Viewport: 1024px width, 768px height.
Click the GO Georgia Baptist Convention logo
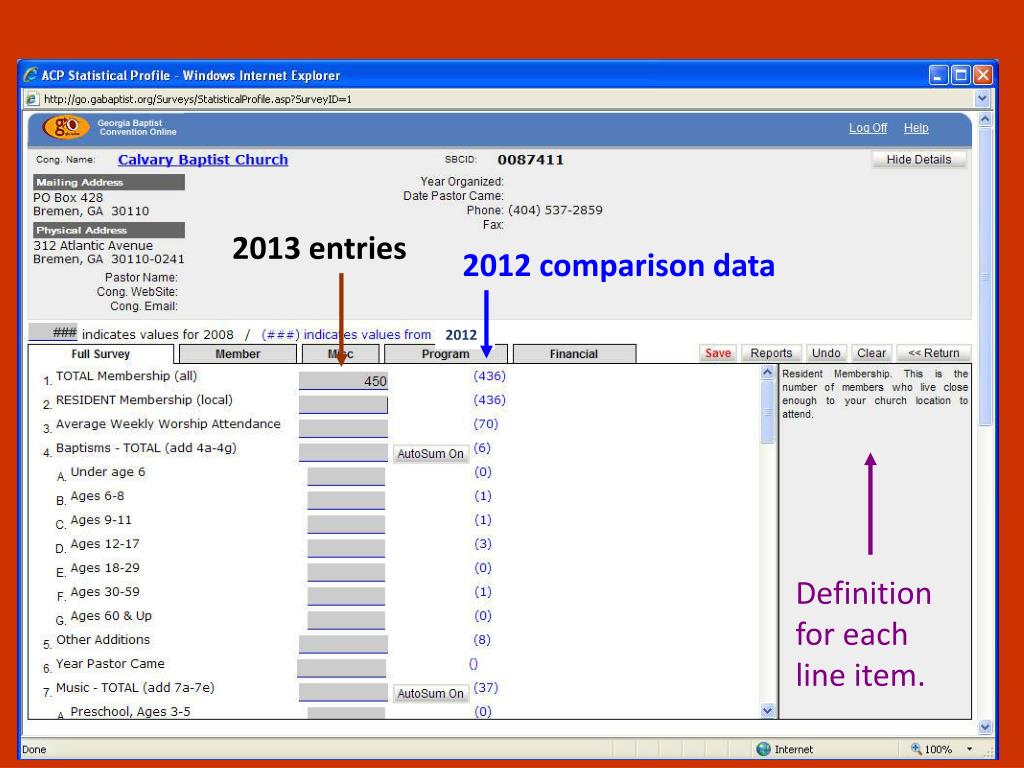tap(65, 127)
